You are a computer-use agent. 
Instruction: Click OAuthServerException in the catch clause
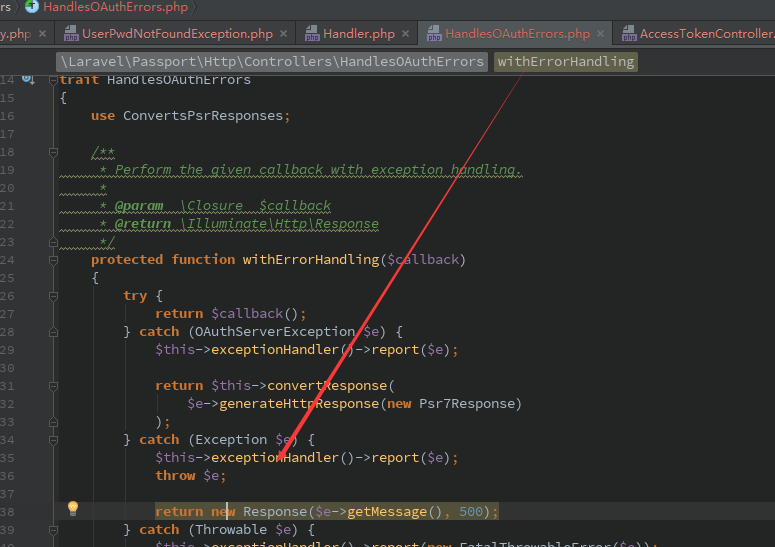pyautogui.click(x=275, y=332)
